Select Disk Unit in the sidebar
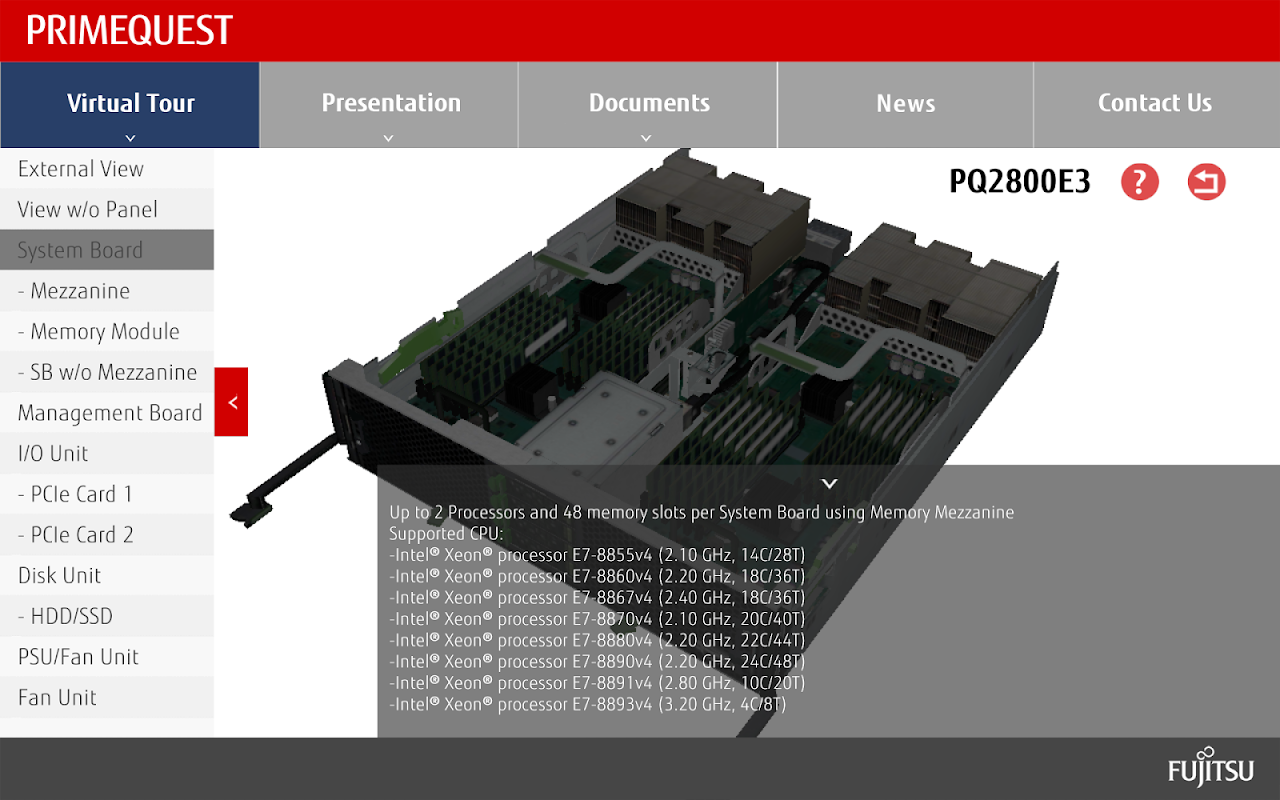Screen dimensions: 1280x800 107,576
